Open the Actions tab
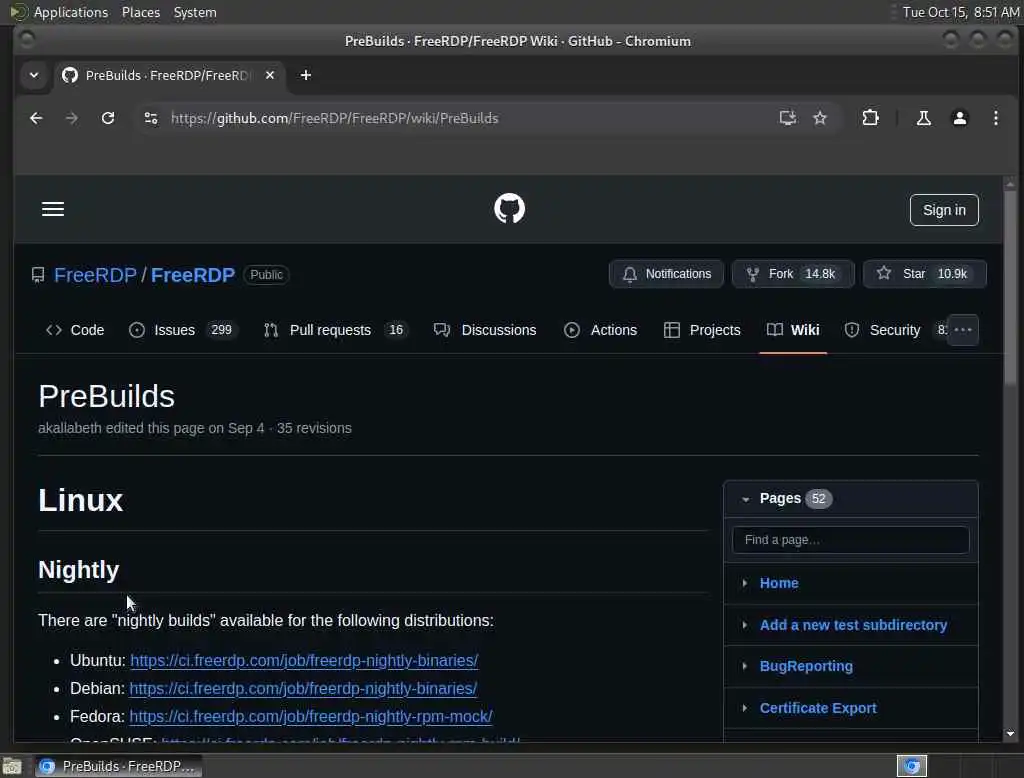This screenshot has height=778, width=1024. click(600, 331)
